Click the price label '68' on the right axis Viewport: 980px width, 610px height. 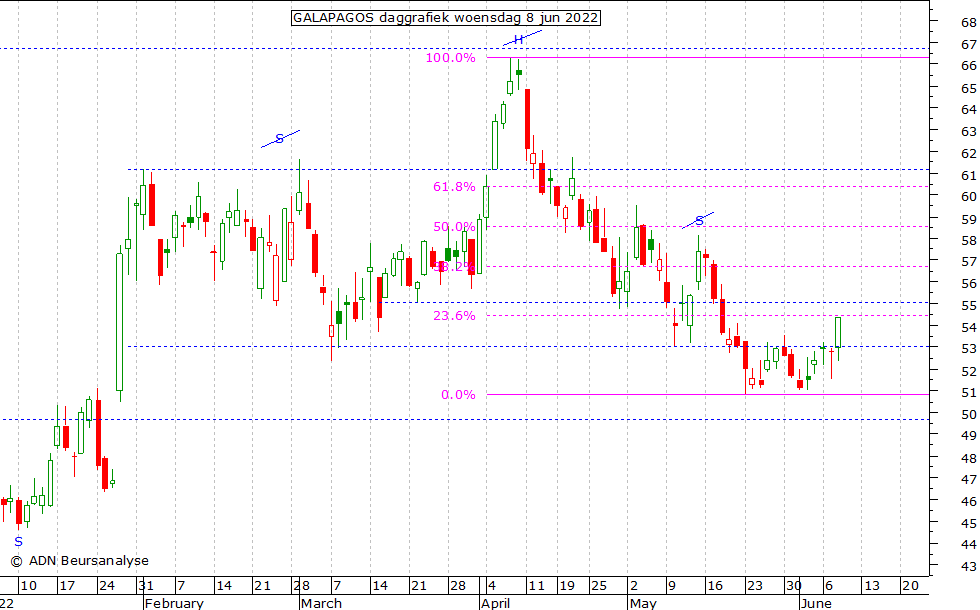[x=969, y=23]
